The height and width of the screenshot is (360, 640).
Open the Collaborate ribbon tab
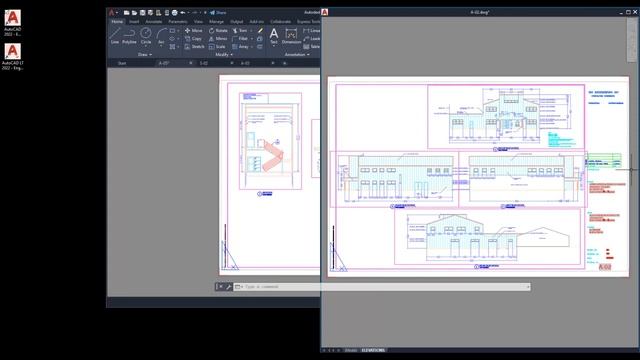280,22
